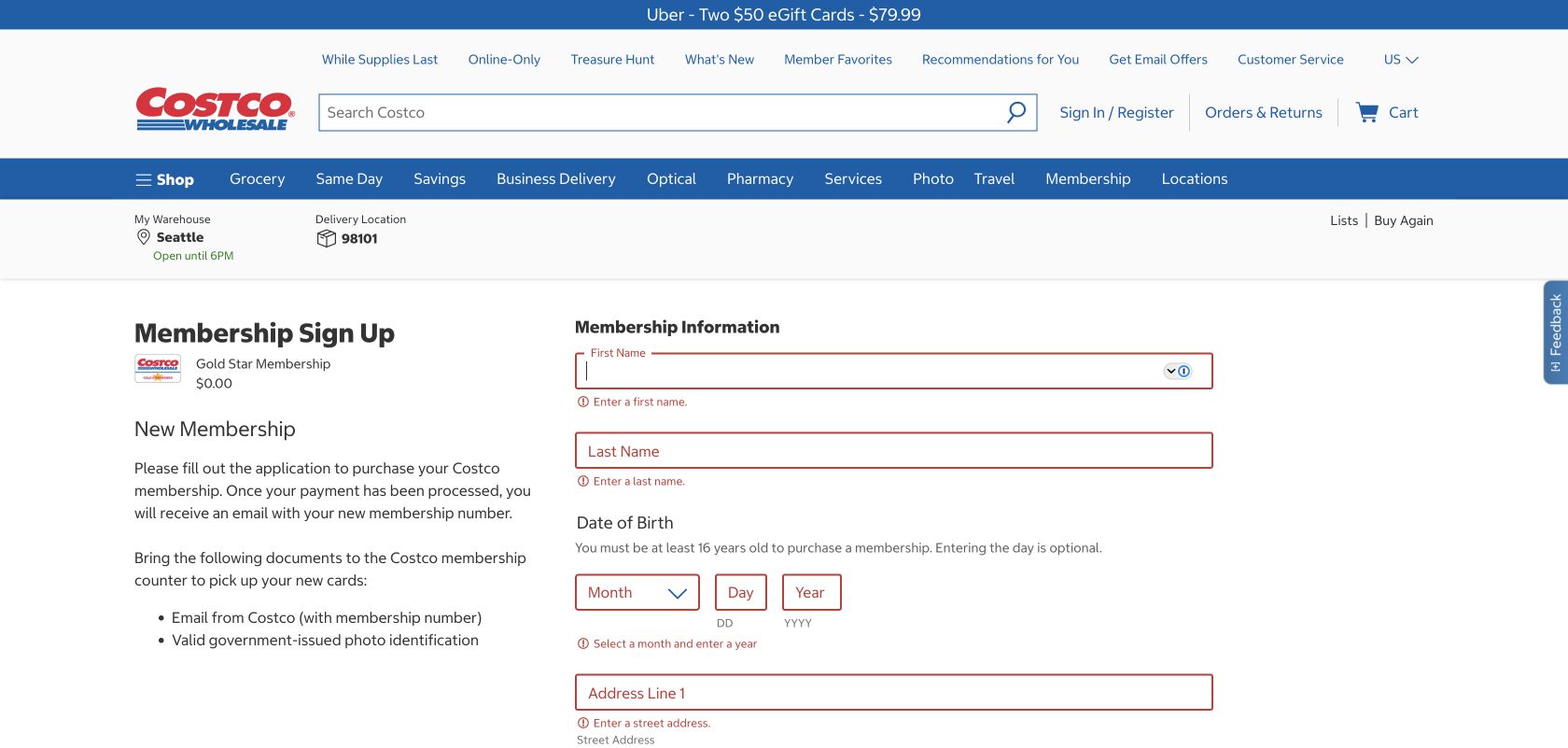Click the Buy Again link
The width and height of the screenshot is (1568, 748).
[x=1404, y=220]
